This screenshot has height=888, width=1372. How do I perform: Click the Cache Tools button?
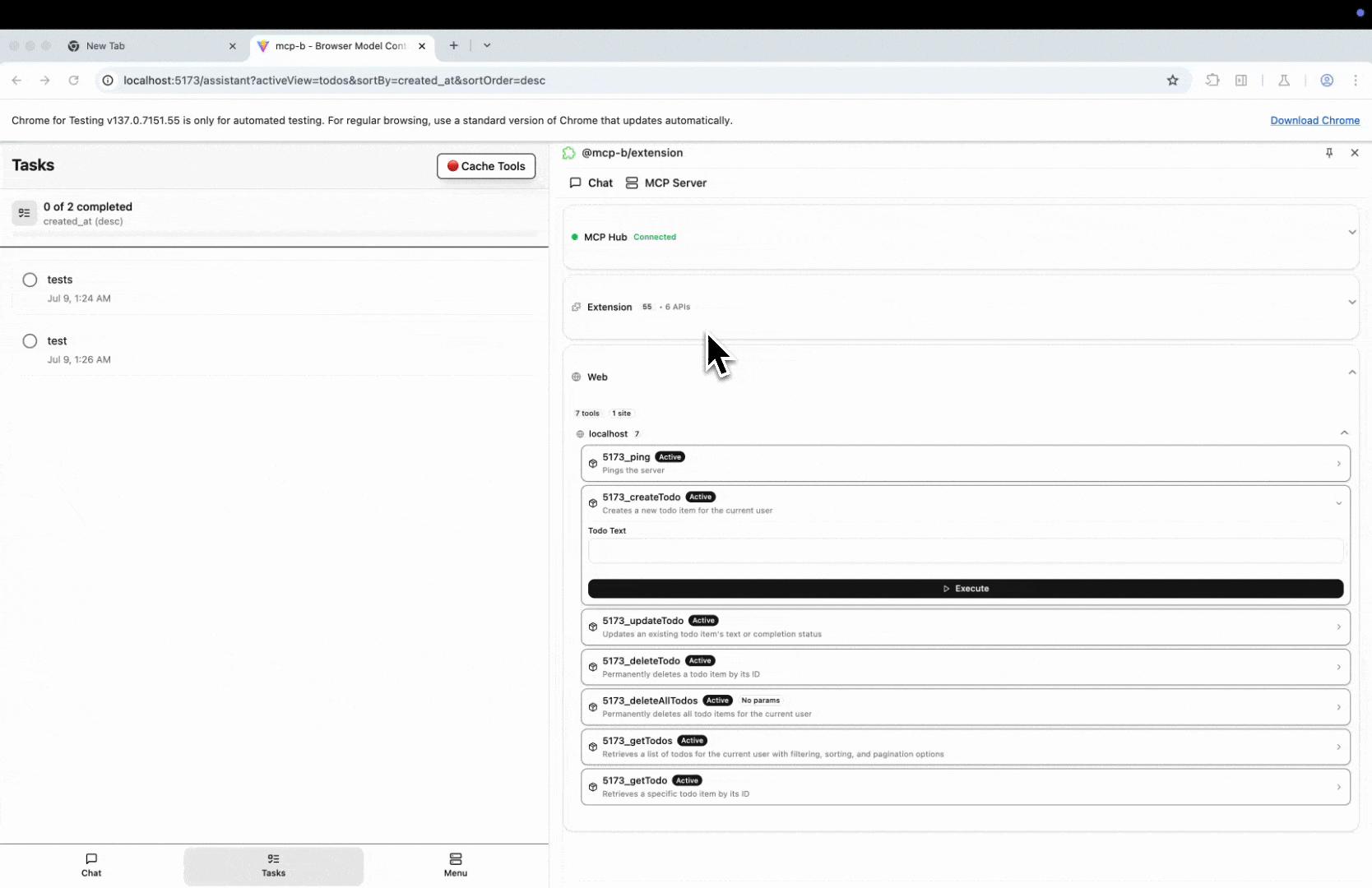click(x=486, y=166)
